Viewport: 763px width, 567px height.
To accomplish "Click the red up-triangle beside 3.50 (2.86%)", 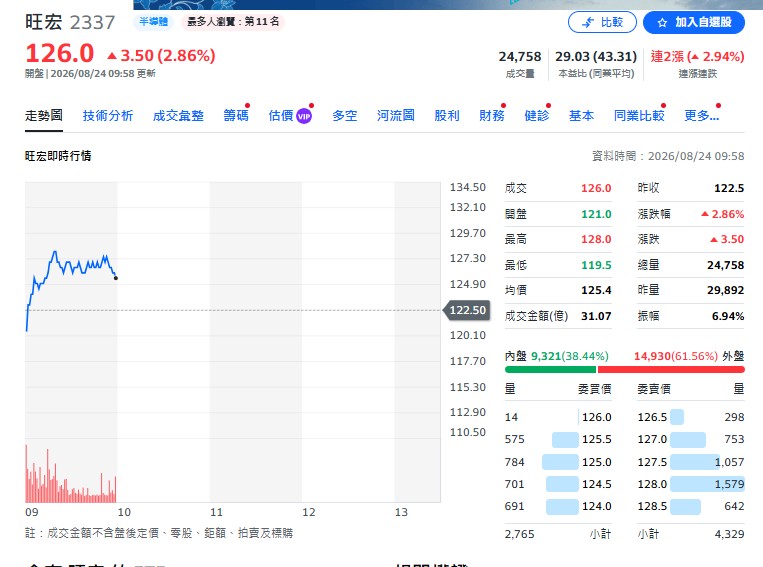I will coord(112,56).
